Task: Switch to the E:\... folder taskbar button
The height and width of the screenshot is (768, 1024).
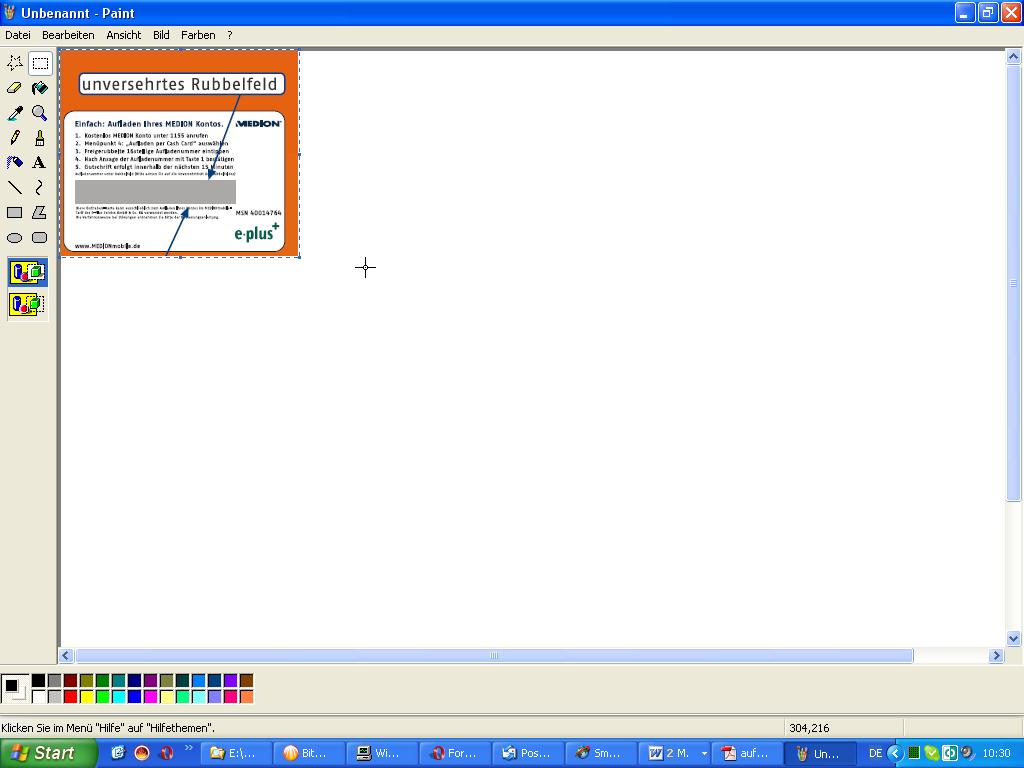Action: (x=235, y=753)
